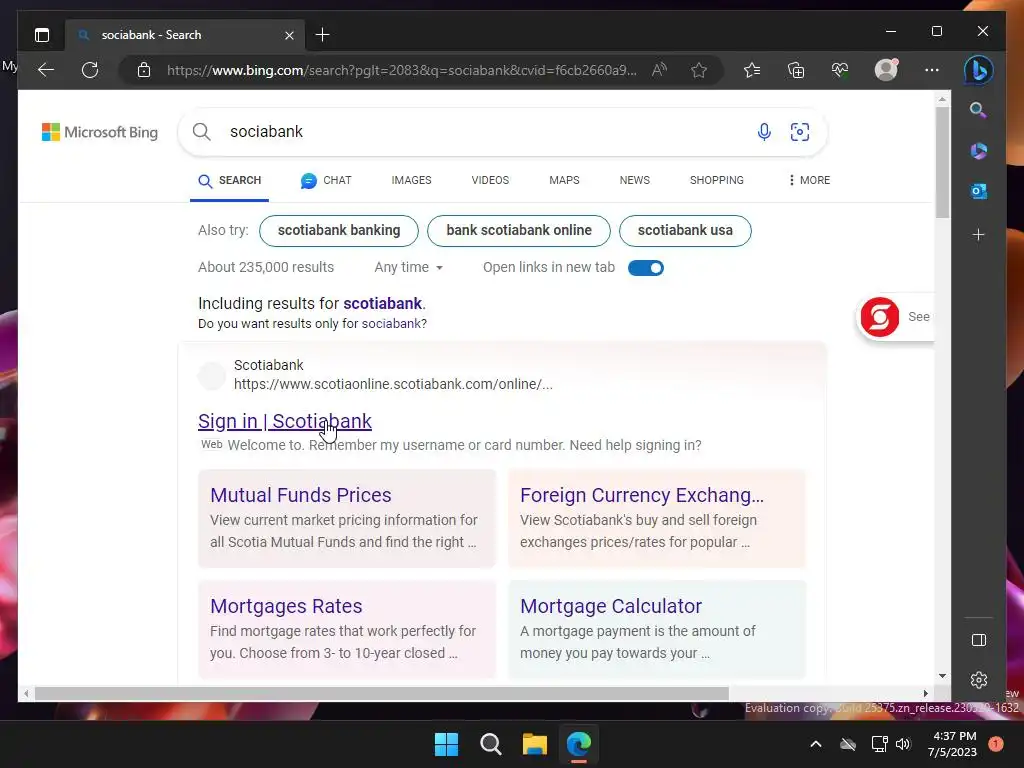Toggle Open links in new tab switch

[646, 268]
